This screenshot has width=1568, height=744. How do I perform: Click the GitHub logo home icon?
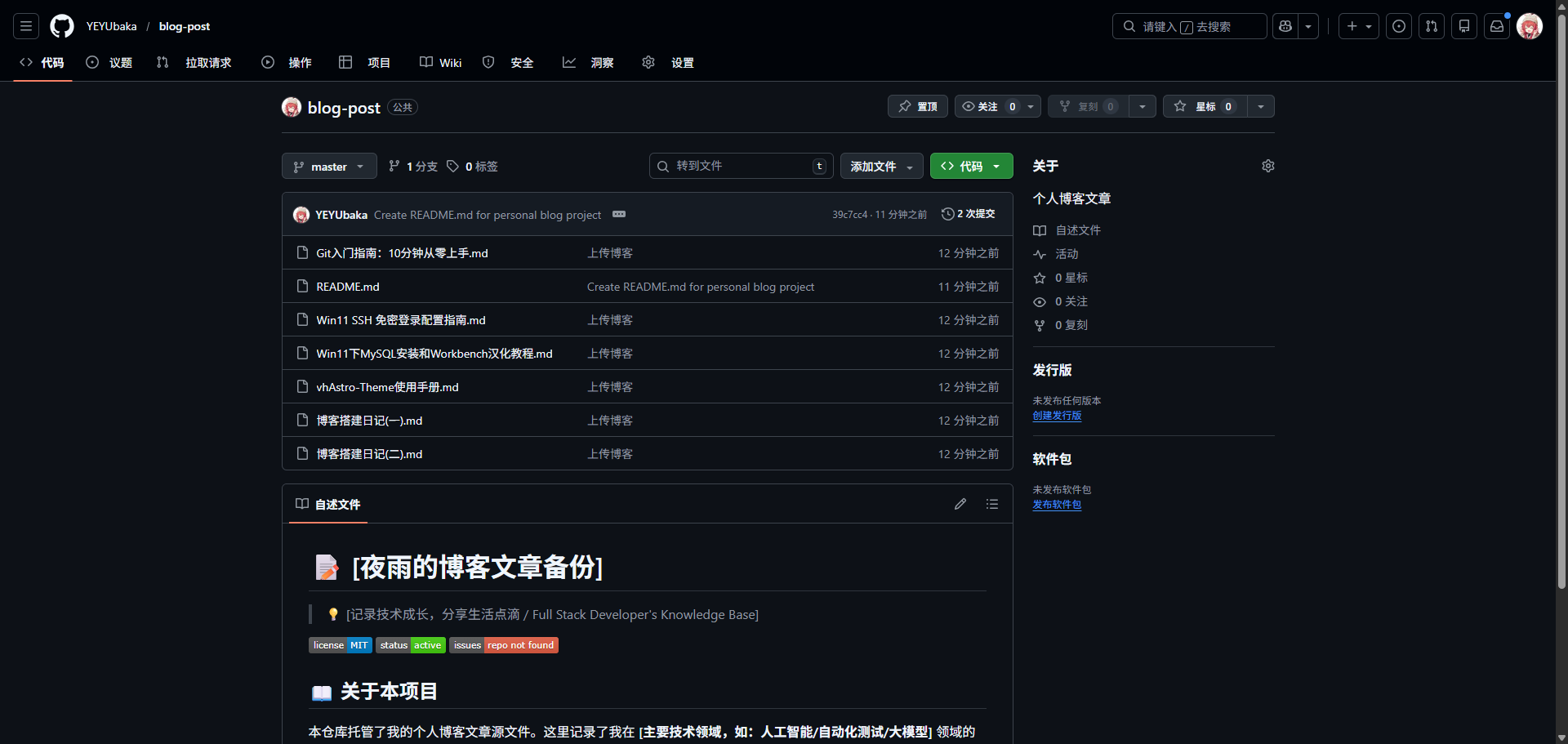[x=62, y=26]
